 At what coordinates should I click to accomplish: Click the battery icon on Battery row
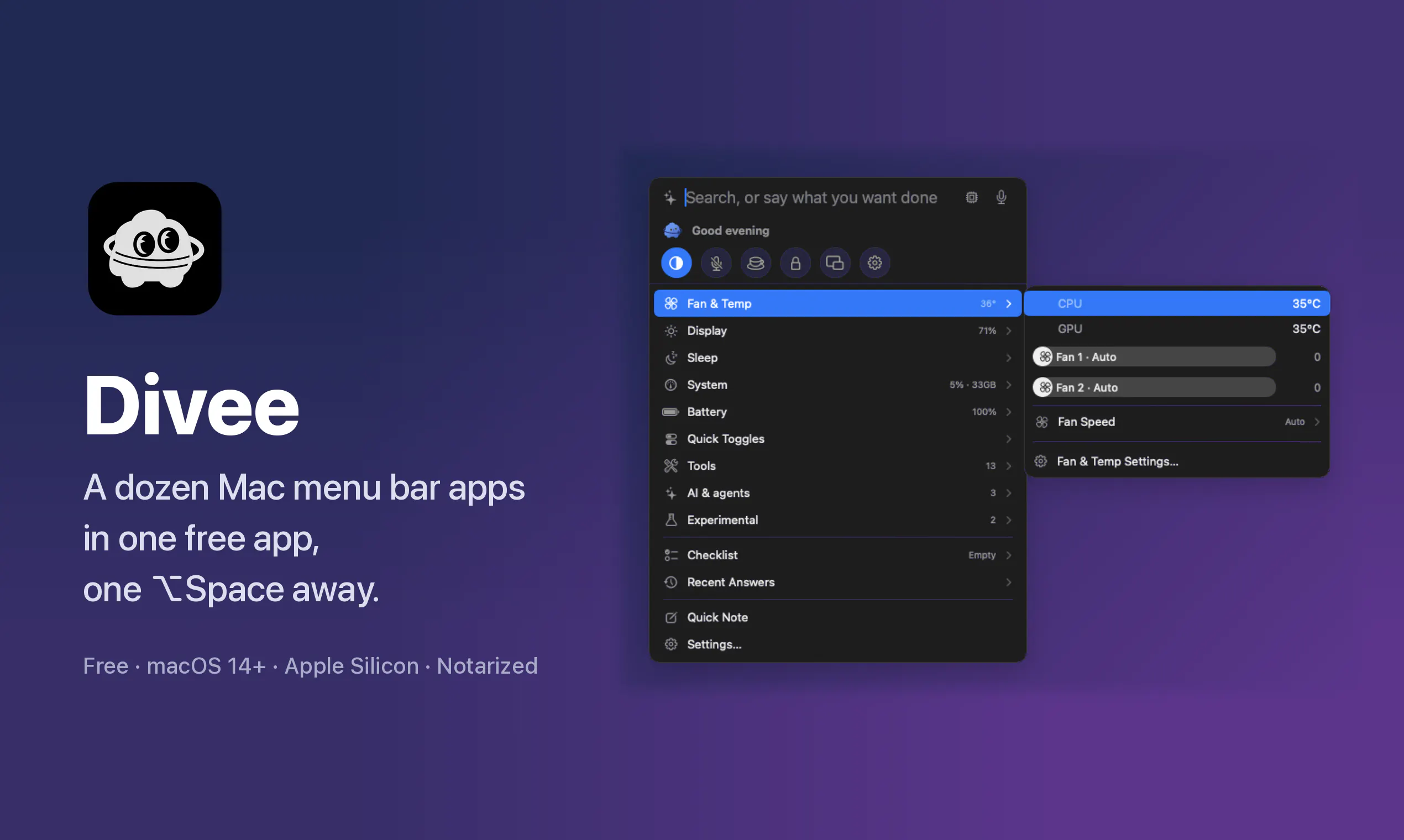(x=671, y=412)
